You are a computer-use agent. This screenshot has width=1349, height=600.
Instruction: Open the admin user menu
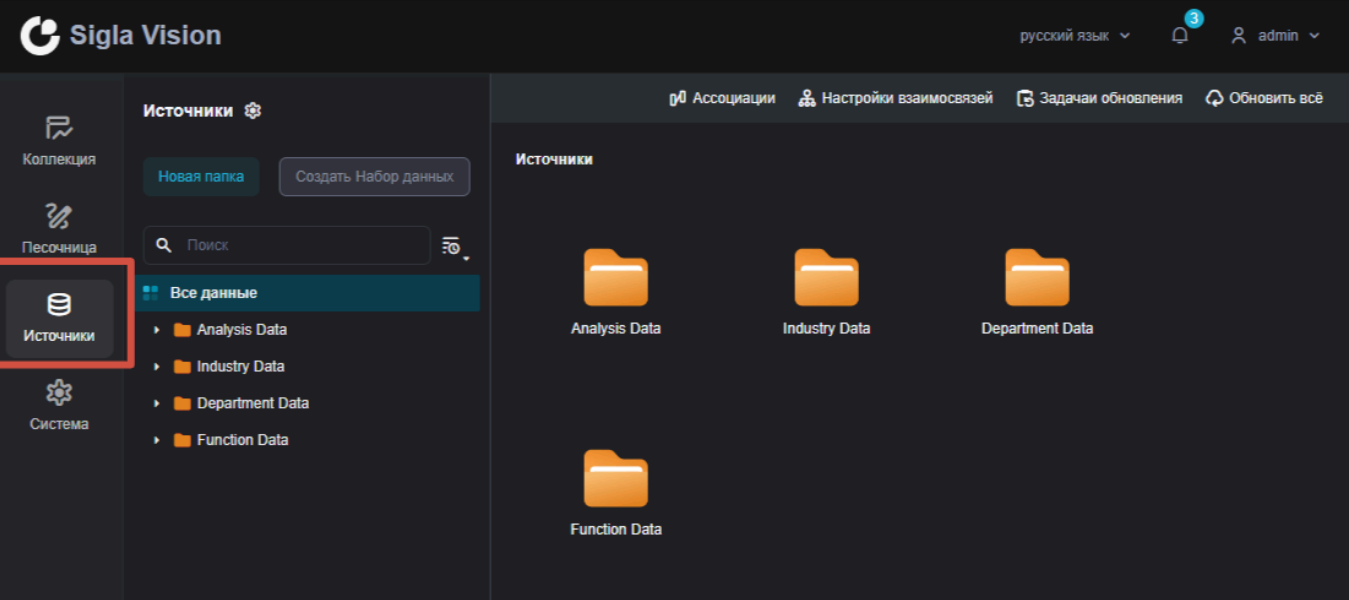coord(1275,36)
